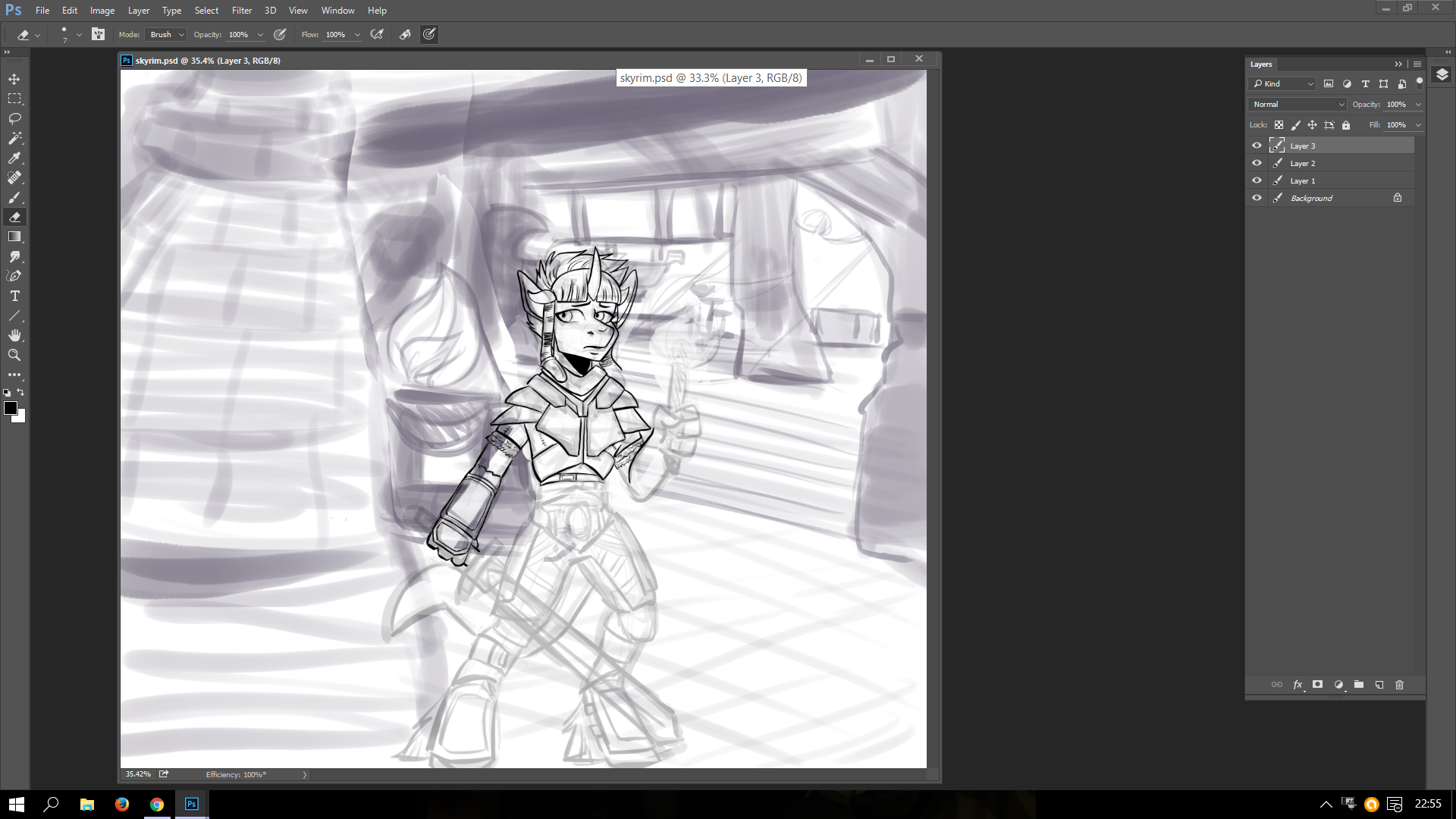Select the Gradient tool
This screenshot has width=1456, height=819.
(x=14, y=237)
